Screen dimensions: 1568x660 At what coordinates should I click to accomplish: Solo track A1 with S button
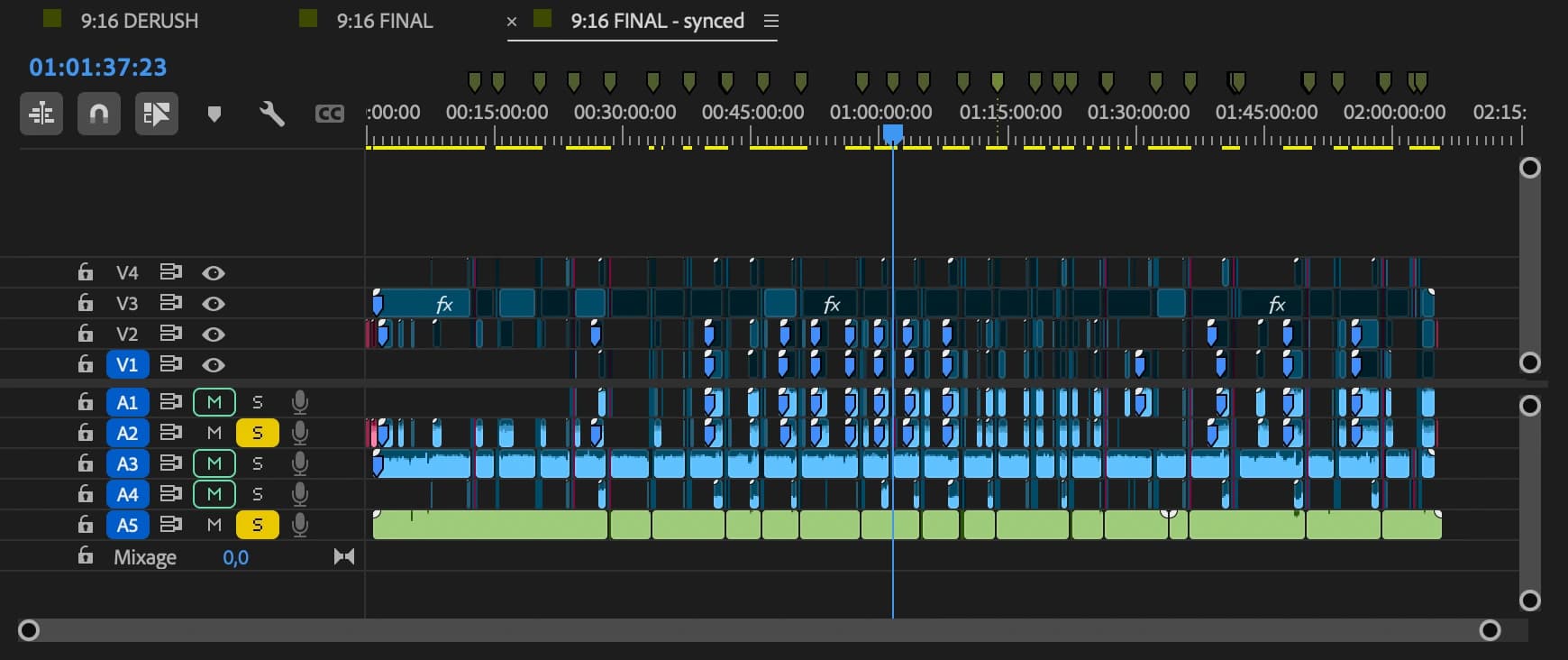(x=258, y=402)
